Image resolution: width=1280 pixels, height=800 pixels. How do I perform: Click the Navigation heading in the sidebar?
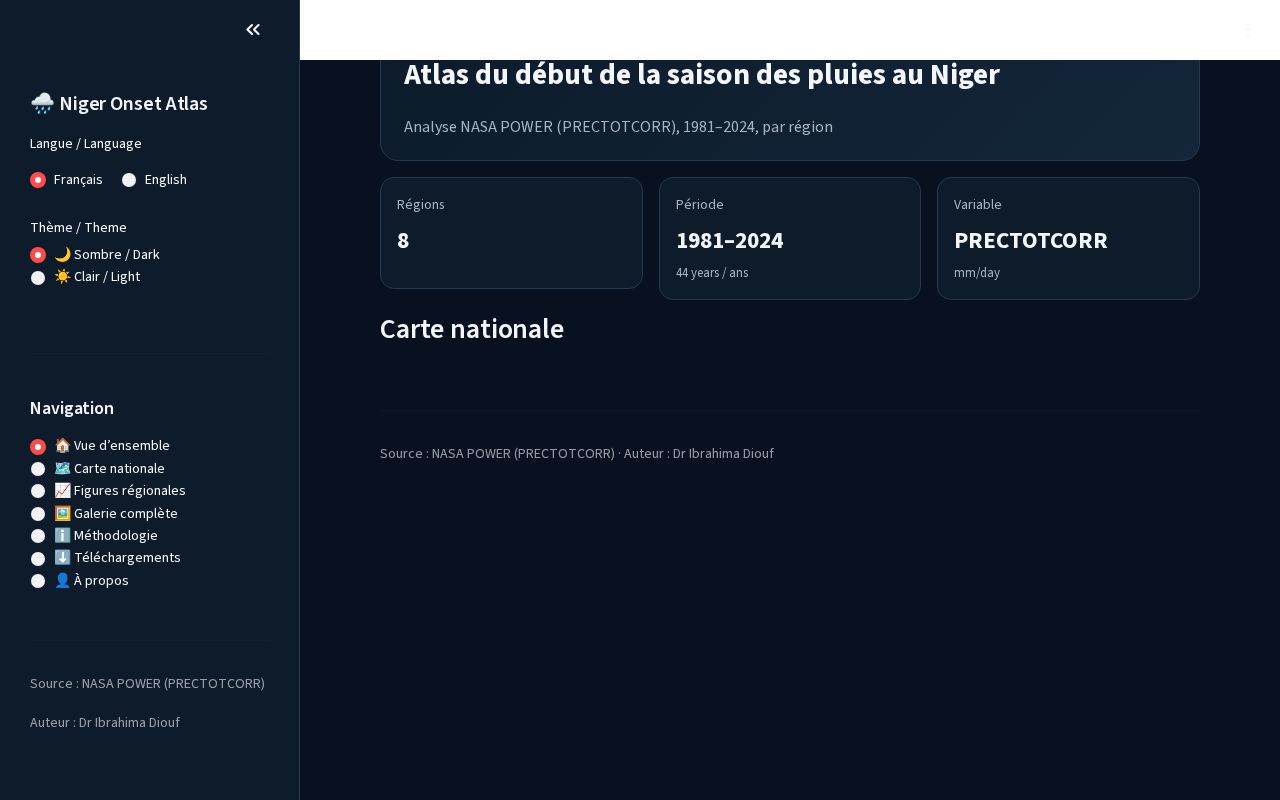point(72,408)
